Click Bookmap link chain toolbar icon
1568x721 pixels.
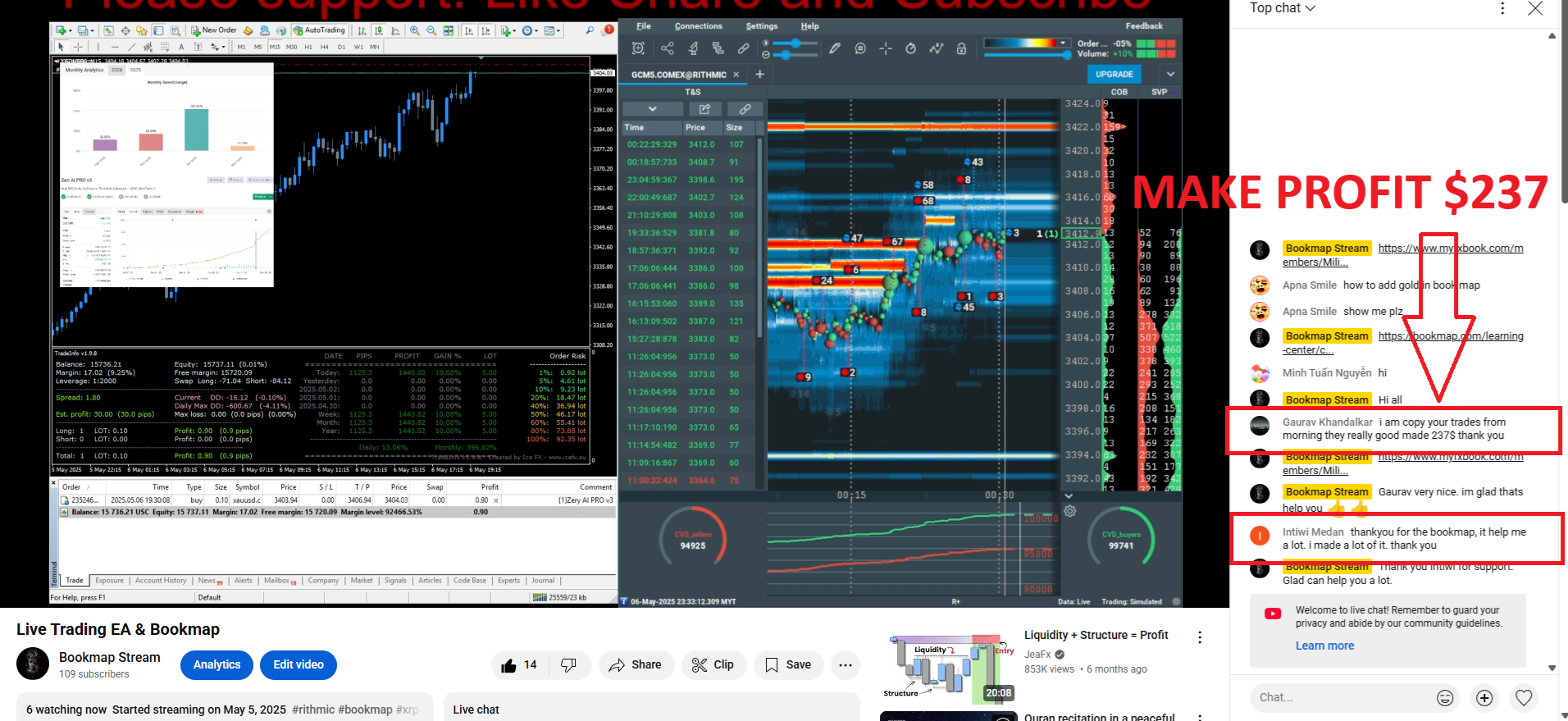[x=743, y=48]
